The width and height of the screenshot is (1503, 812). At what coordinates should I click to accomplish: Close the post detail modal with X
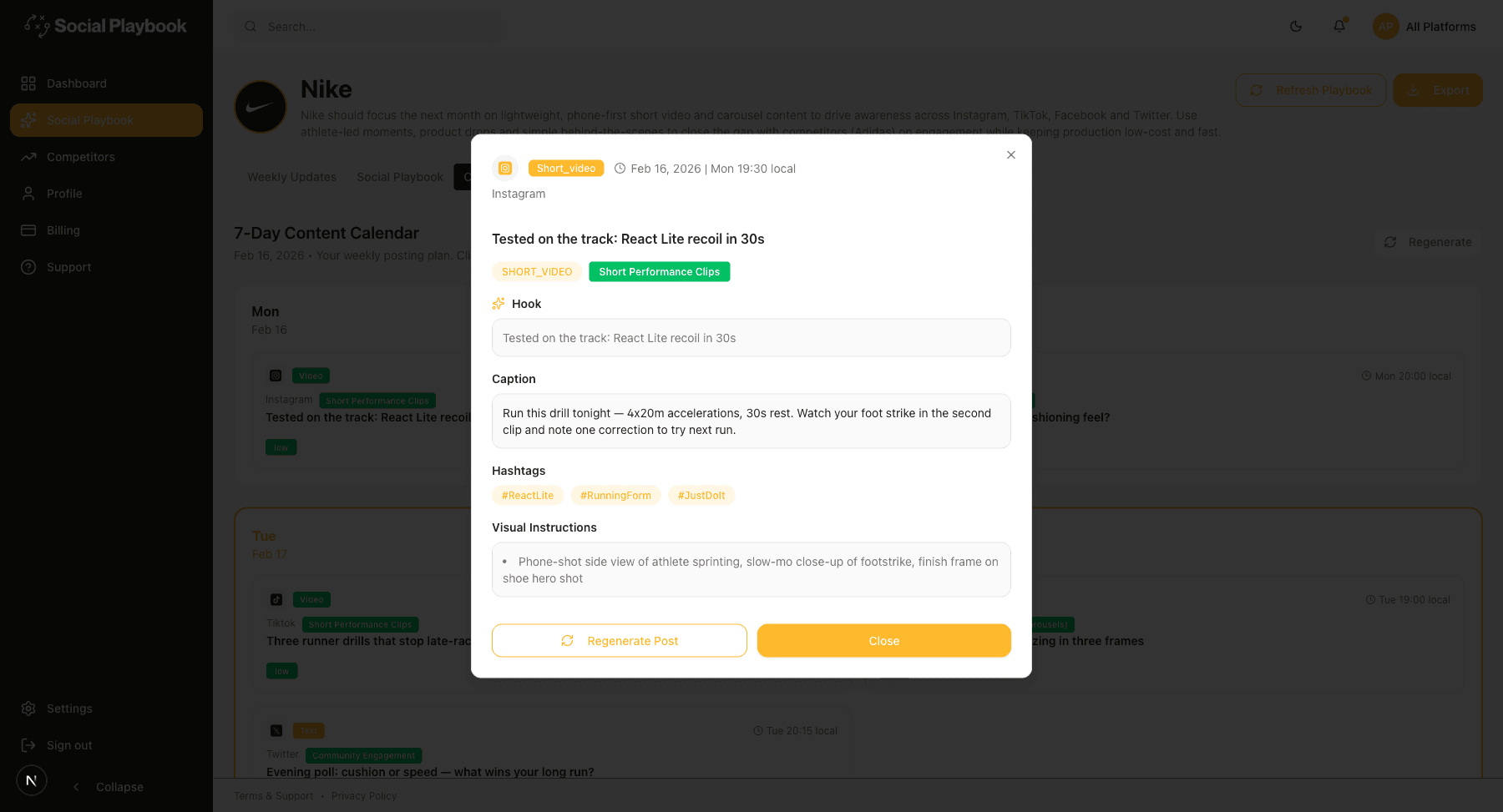click(x=1011, y=155)
